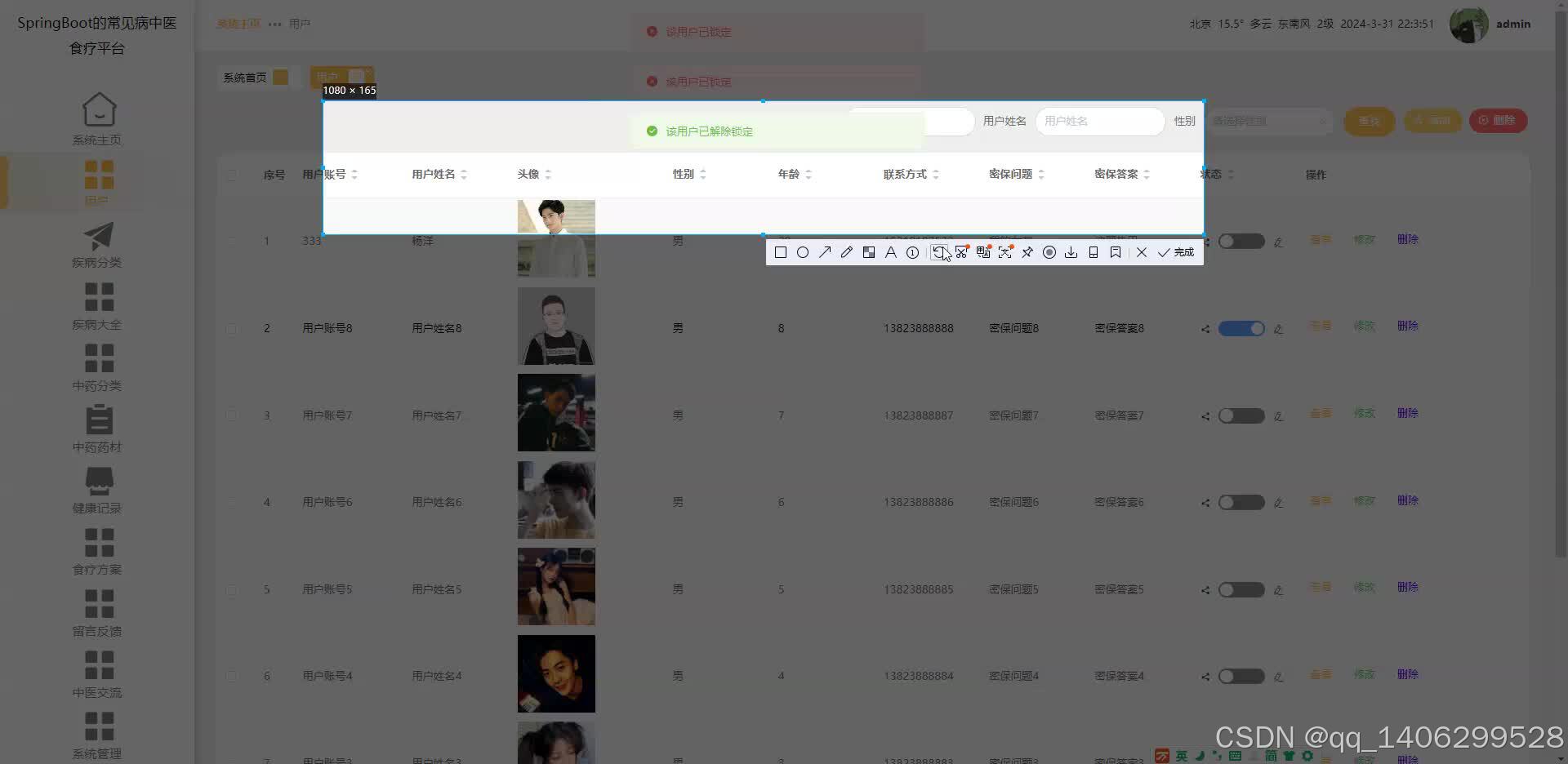1568x764 pixels.
Task: Translate the captured screenshot text
Action: click(983, 252)
